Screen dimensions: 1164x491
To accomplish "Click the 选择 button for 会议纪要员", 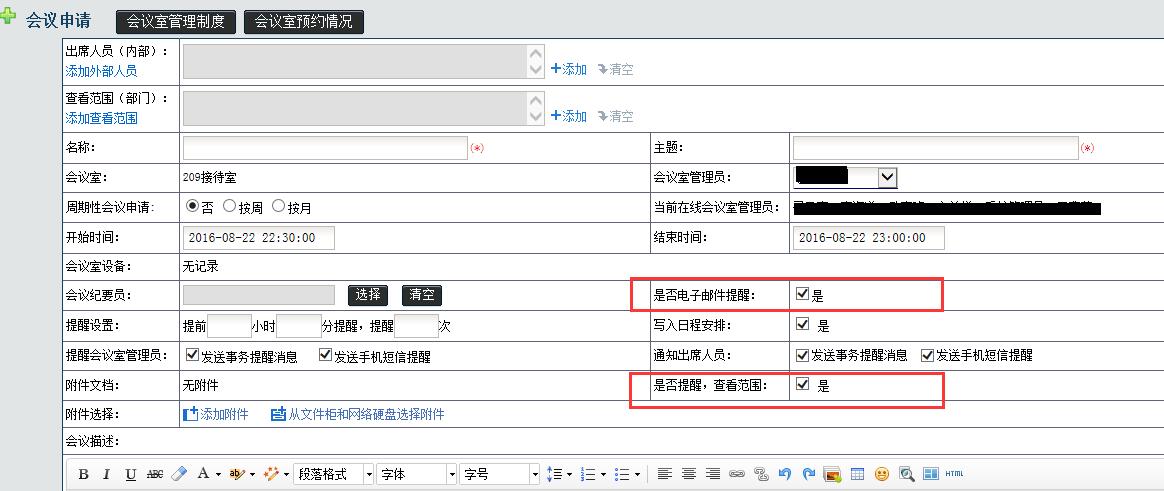I will [x=368, y=295].
